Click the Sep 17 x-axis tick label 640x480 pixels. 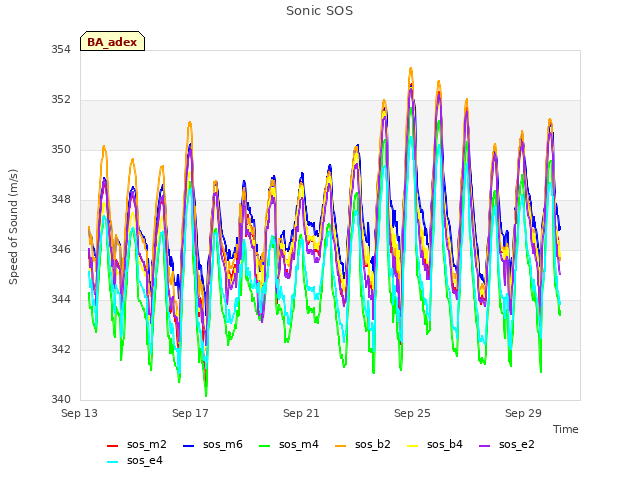(x=190, y=413)
